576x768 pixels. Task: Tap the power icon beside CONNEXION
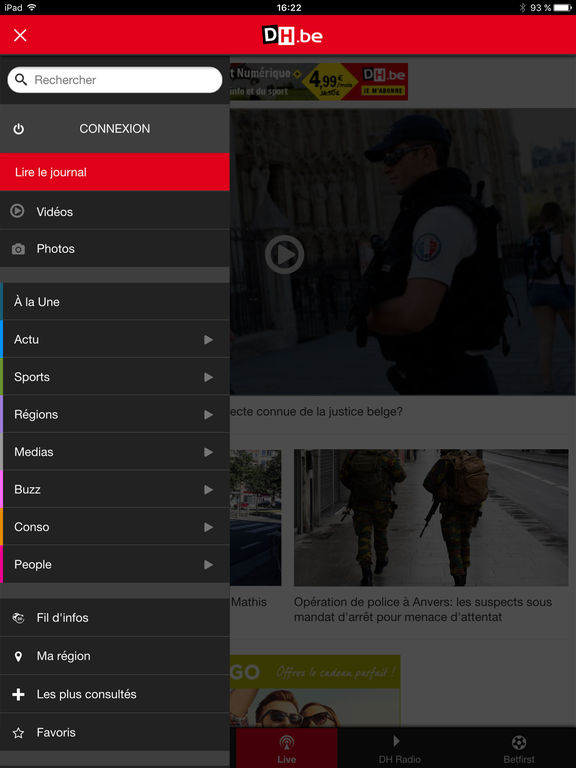[x=19, y=129]
